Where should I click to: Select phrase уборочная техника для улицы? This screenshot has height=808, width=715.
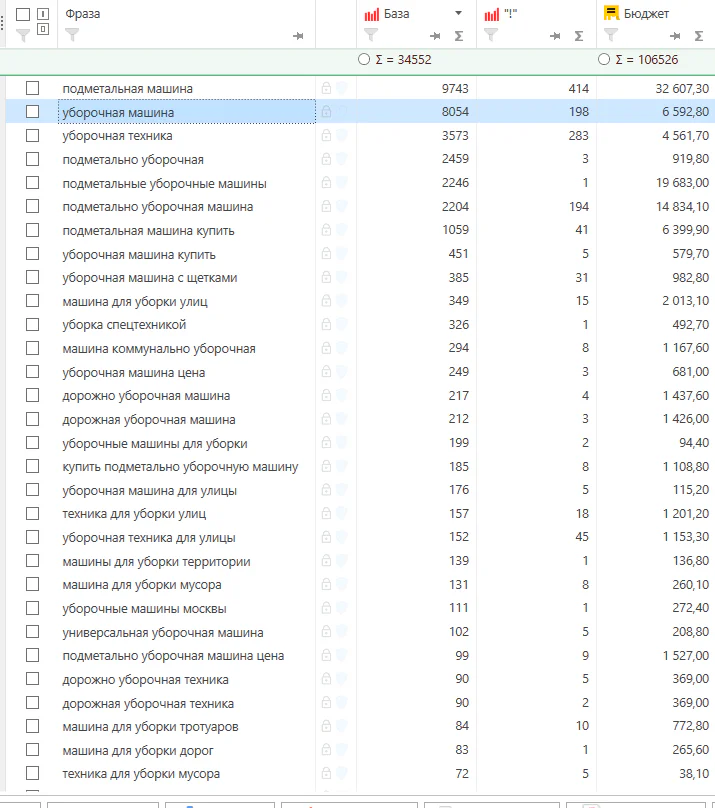pyautogui.click(x=149, y=537)
